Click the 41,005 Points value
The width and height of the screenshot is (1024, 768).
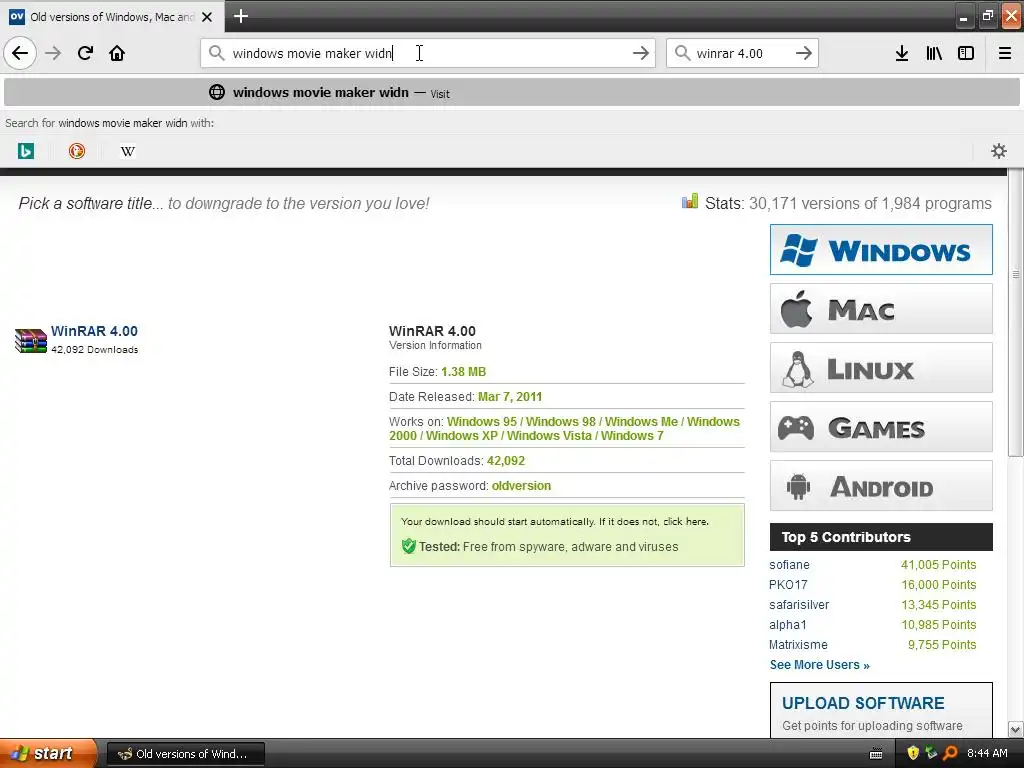coord(938,565)
